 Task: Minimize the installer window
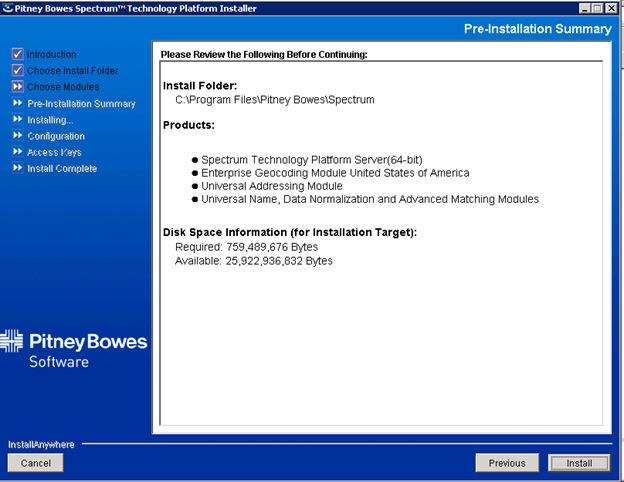tap(583, 8)
